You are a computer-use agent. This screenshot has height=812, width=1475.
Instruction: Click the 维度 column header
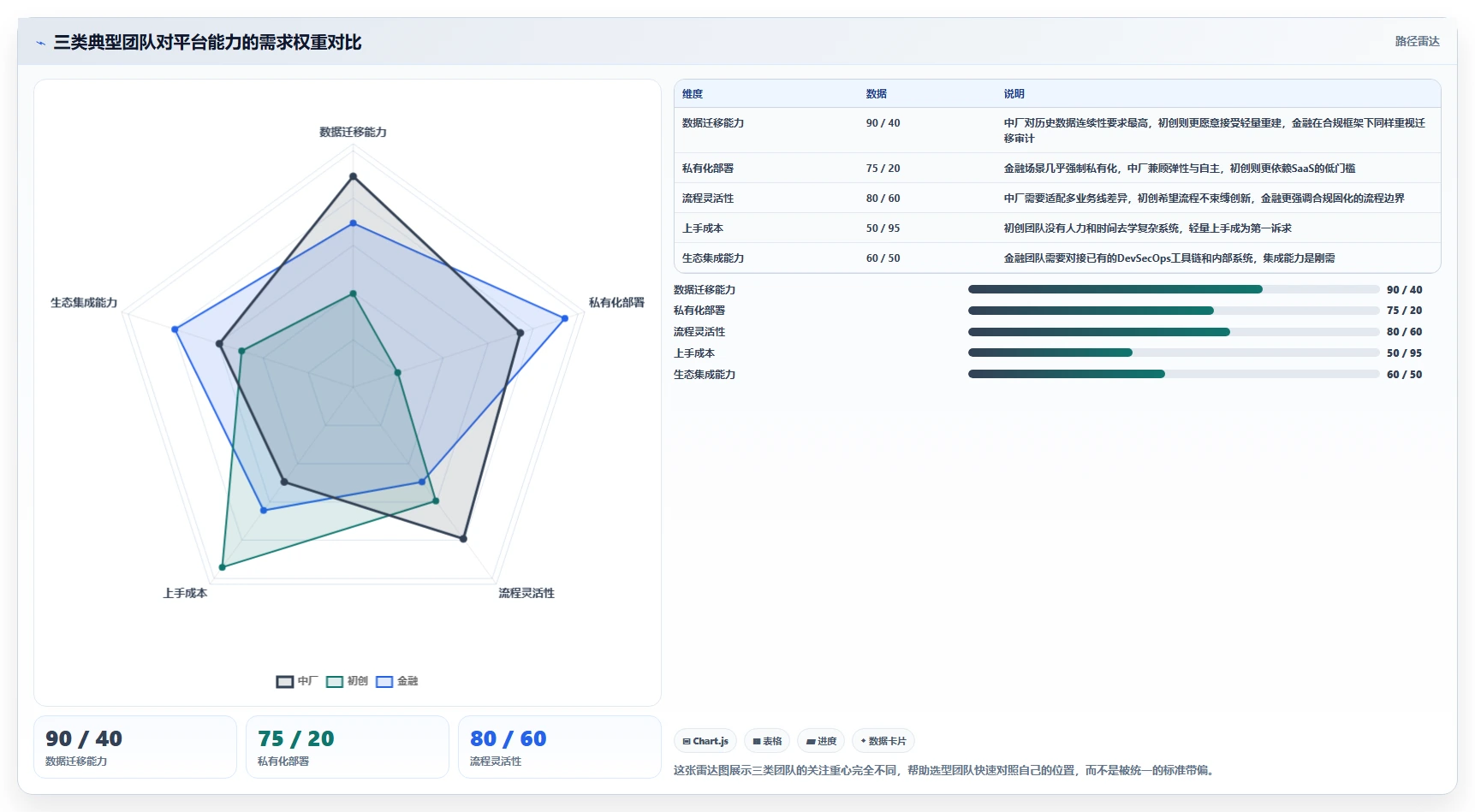(693, 94)
